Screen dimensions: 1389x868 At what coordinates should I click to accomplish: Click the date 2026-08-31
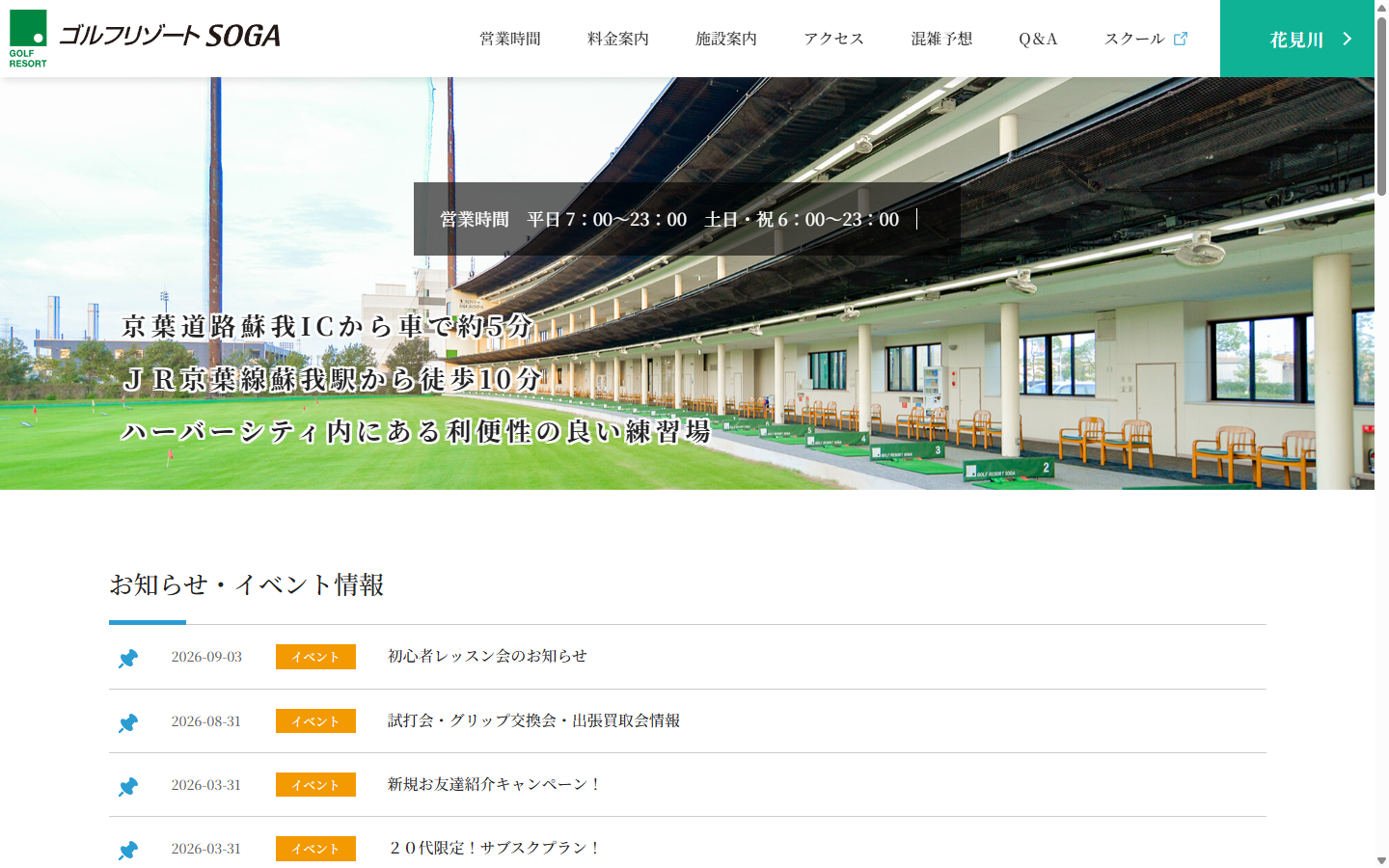point(206,721)
